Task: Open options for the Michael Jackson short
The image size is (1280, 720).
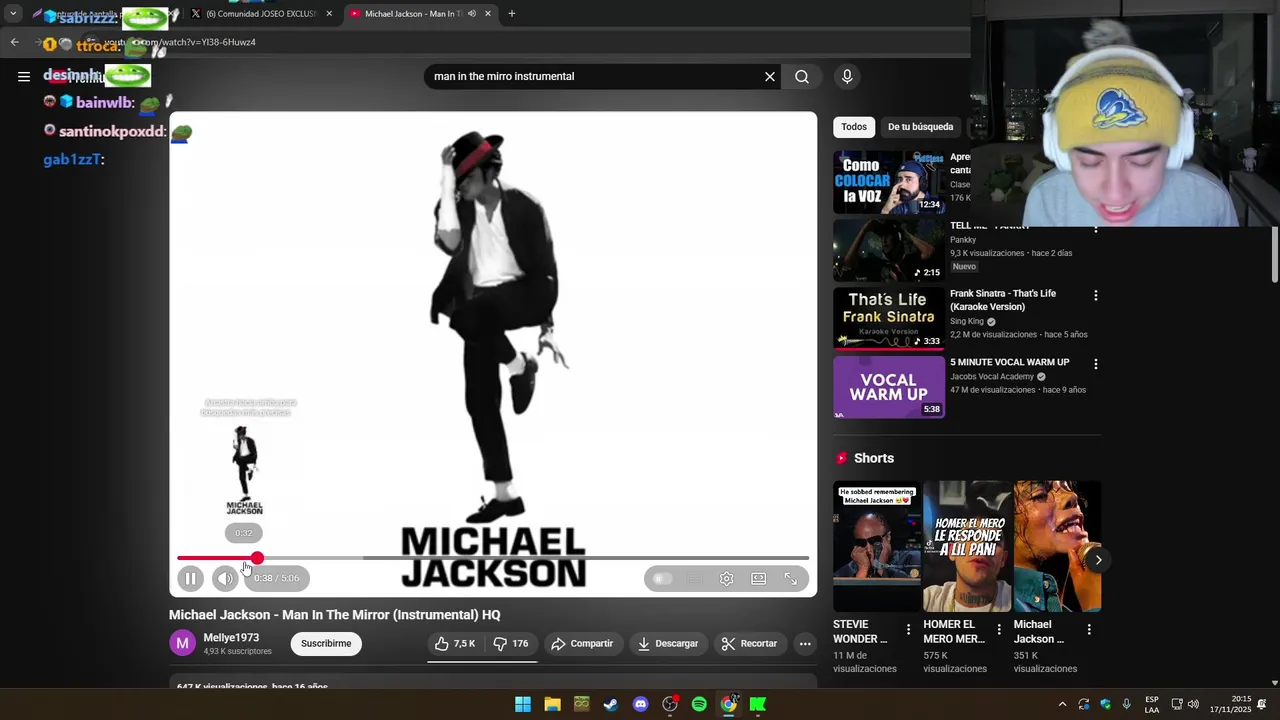Action: [1088, 630]
